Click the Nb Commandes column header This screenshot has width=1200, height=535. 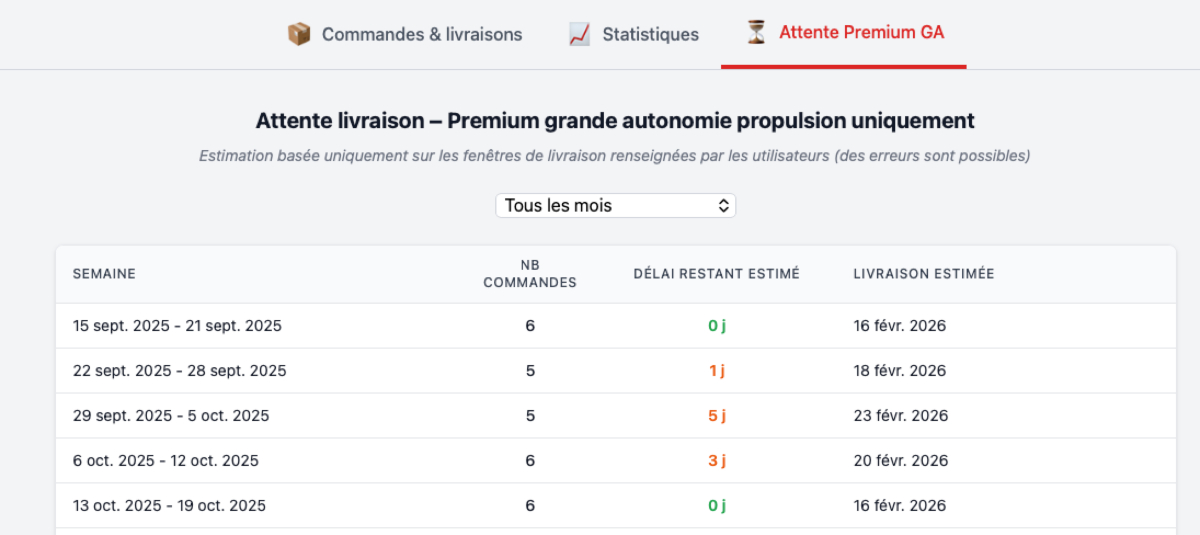tap(530, 274)
